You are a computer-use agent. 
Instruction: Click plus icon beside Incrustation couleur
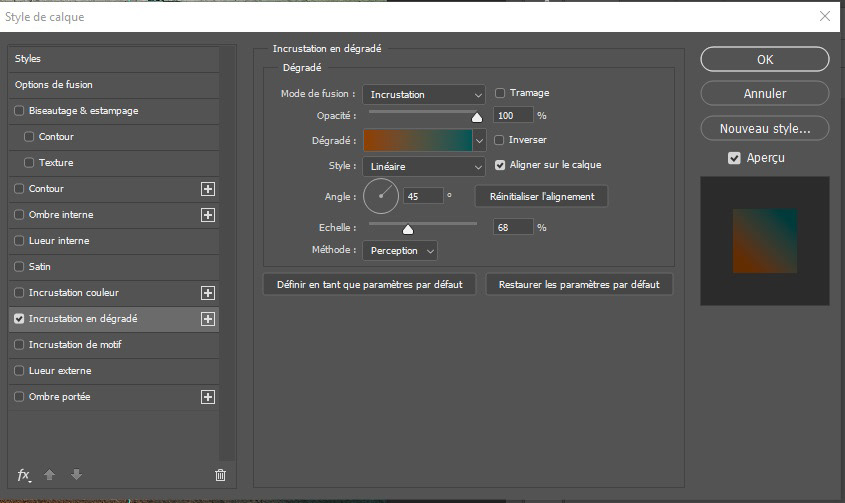tap(208, 293)
